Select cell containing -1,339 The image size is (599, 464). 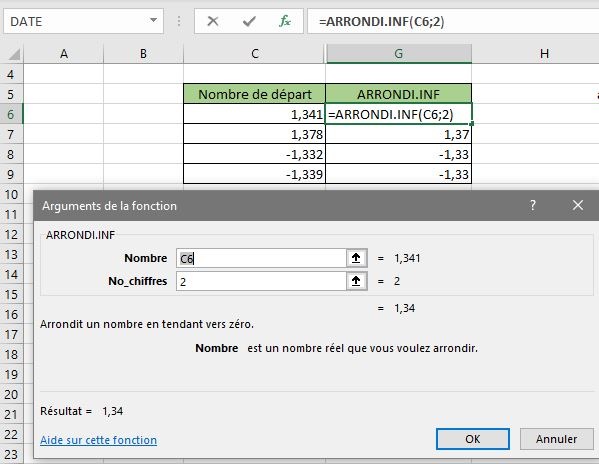point(254,174)
